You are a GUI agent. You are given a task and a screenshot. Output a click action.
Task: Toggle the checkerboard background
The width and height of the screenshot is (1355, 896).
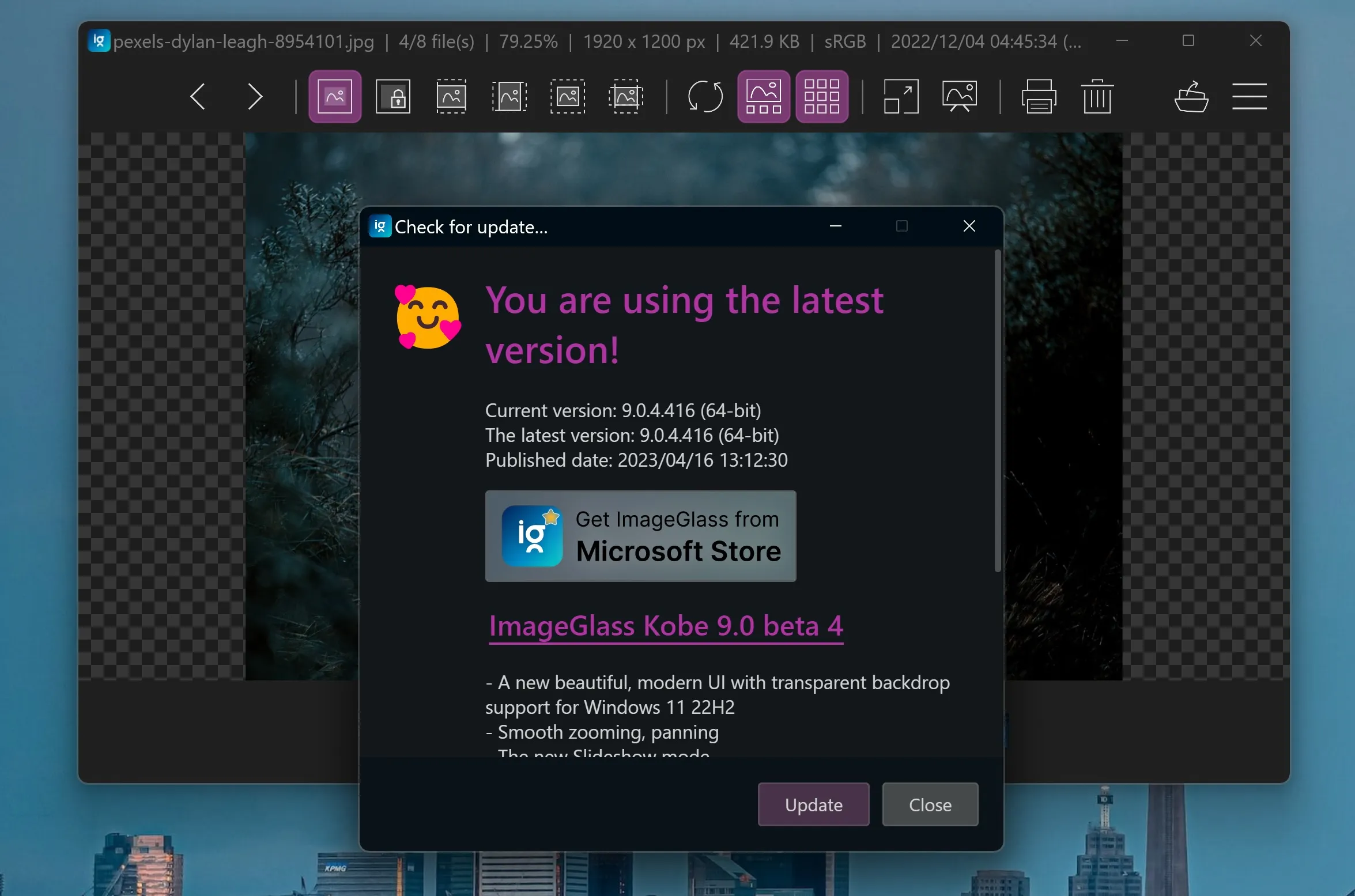821,96
